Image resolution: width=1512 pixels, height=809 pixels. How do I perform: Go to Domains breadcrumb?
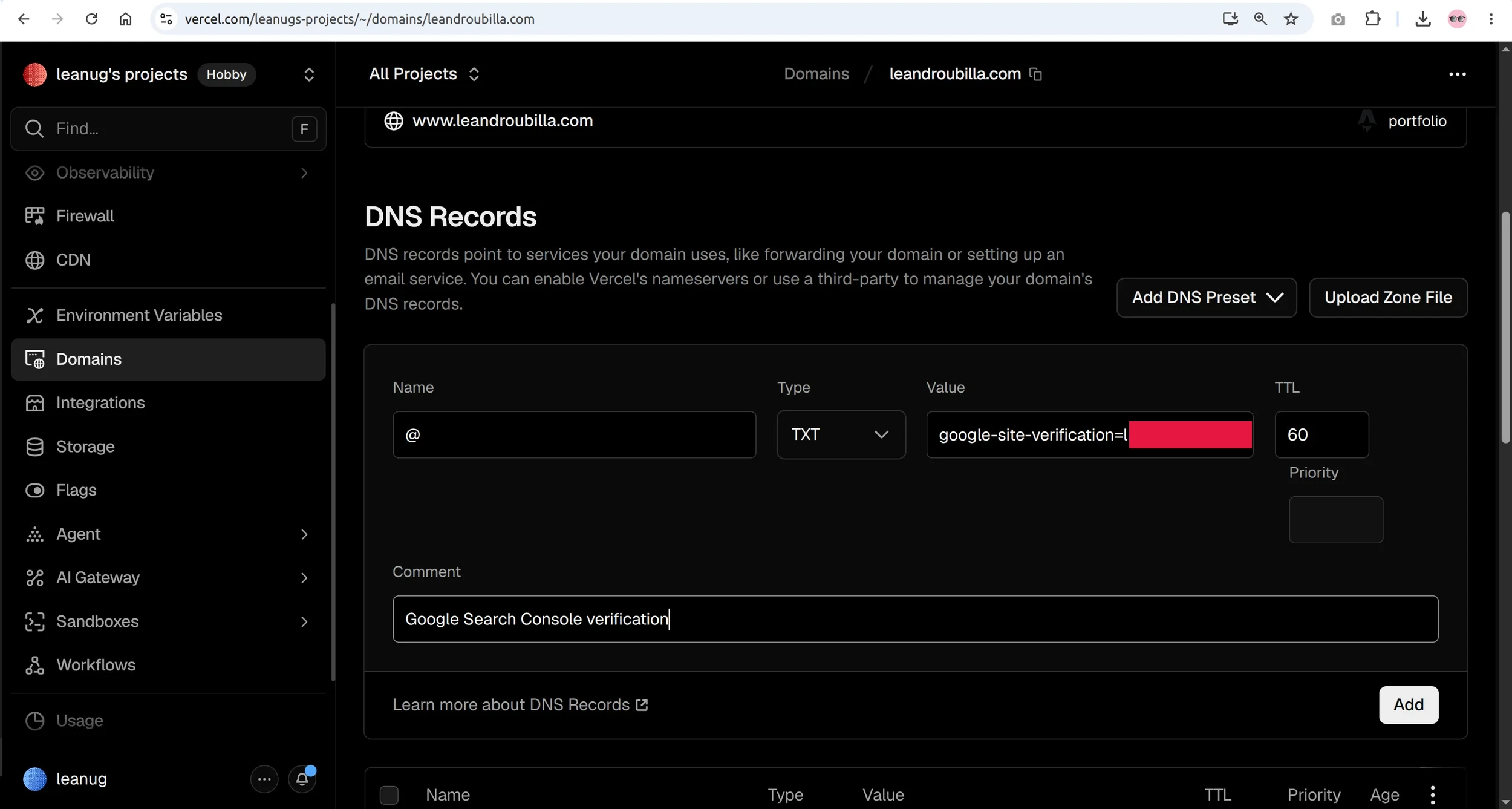816,74
